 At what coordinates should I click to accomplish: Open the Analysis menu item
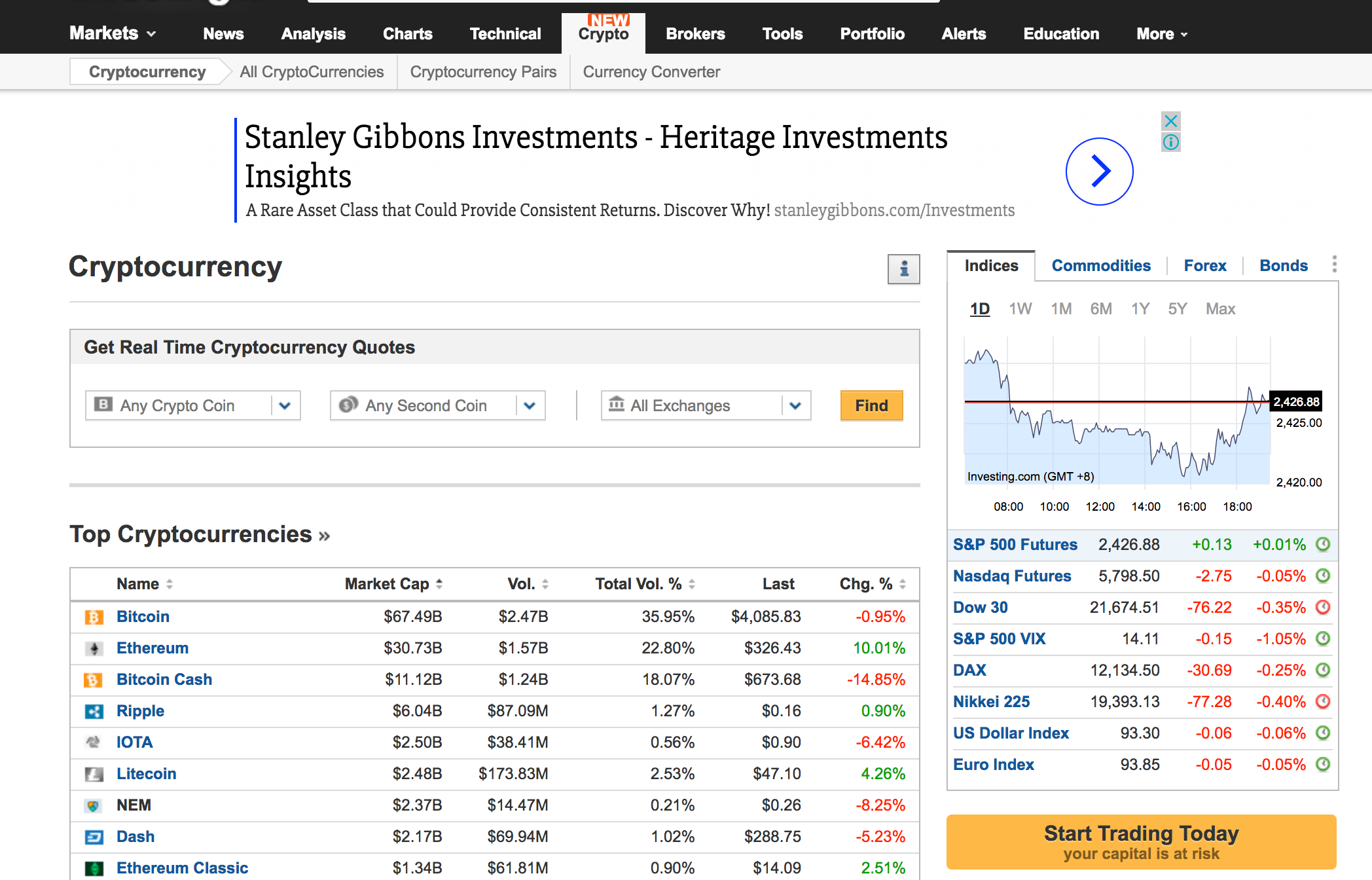coord(313,33)
